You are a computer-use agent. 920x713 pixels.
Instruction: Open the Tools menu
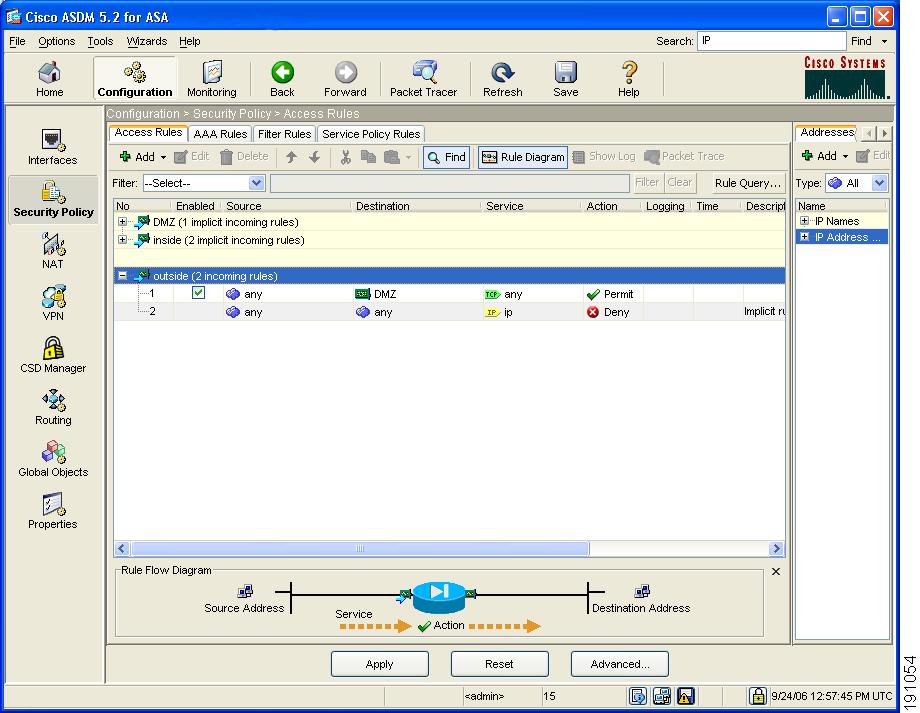click(x=100, y=41)
